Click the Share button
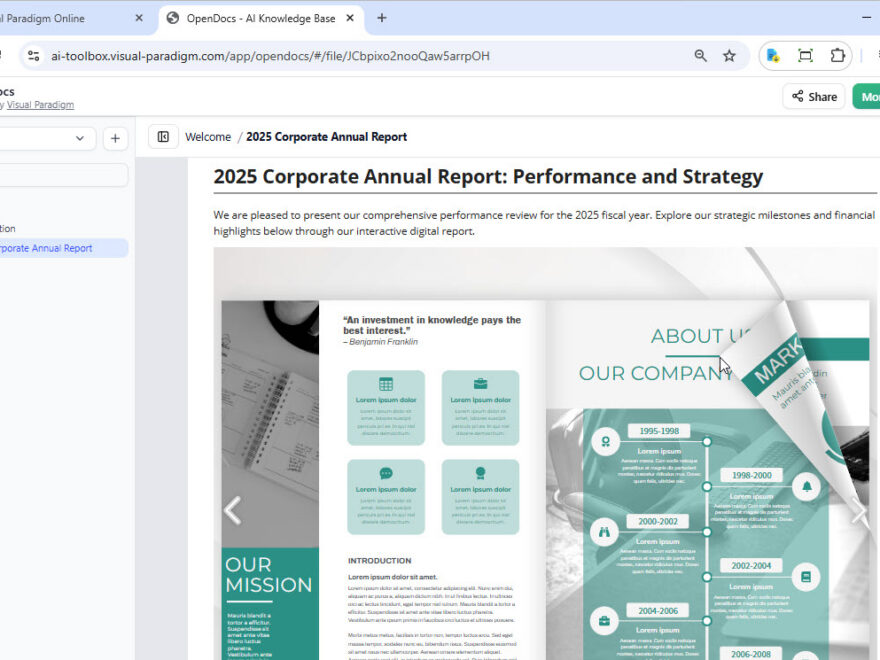The height and width of the screenshot is (660, 880). tap(814, 97)
